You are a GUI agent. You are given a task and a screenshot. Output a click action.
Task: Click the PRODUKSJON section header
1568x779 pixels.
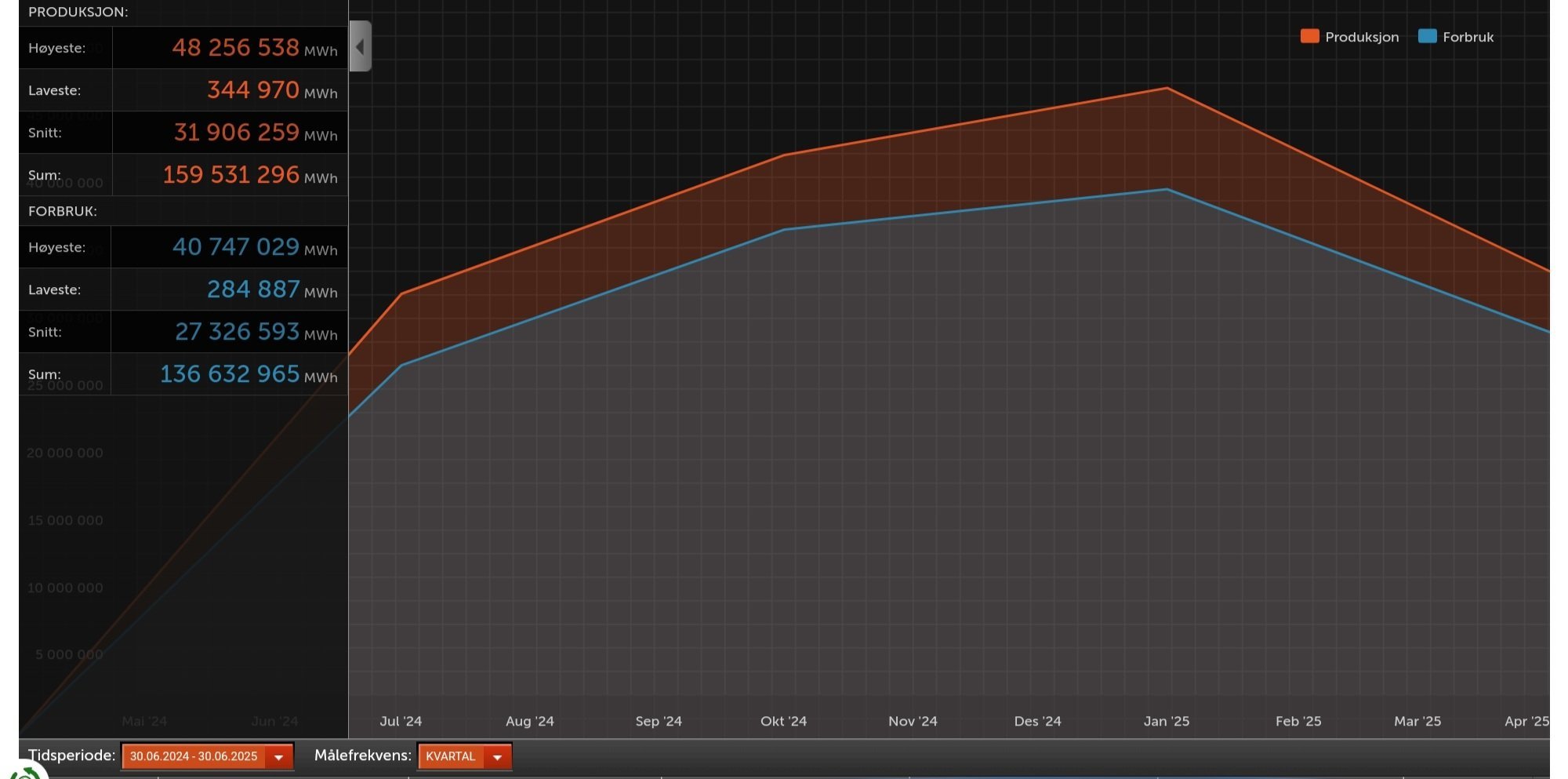[x=78, y=12]
